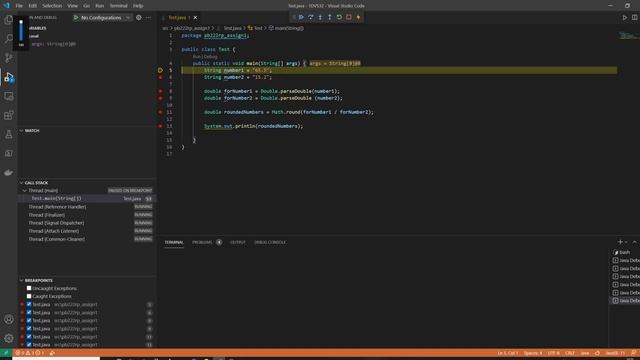Screen dimensions: 640x360
Task: Select the bash terminal in the list
Action: tap(624, 252)
